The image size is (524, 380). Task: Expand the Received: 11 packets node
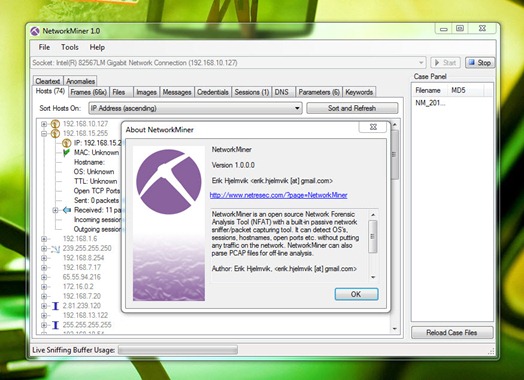tap(55, 210)
